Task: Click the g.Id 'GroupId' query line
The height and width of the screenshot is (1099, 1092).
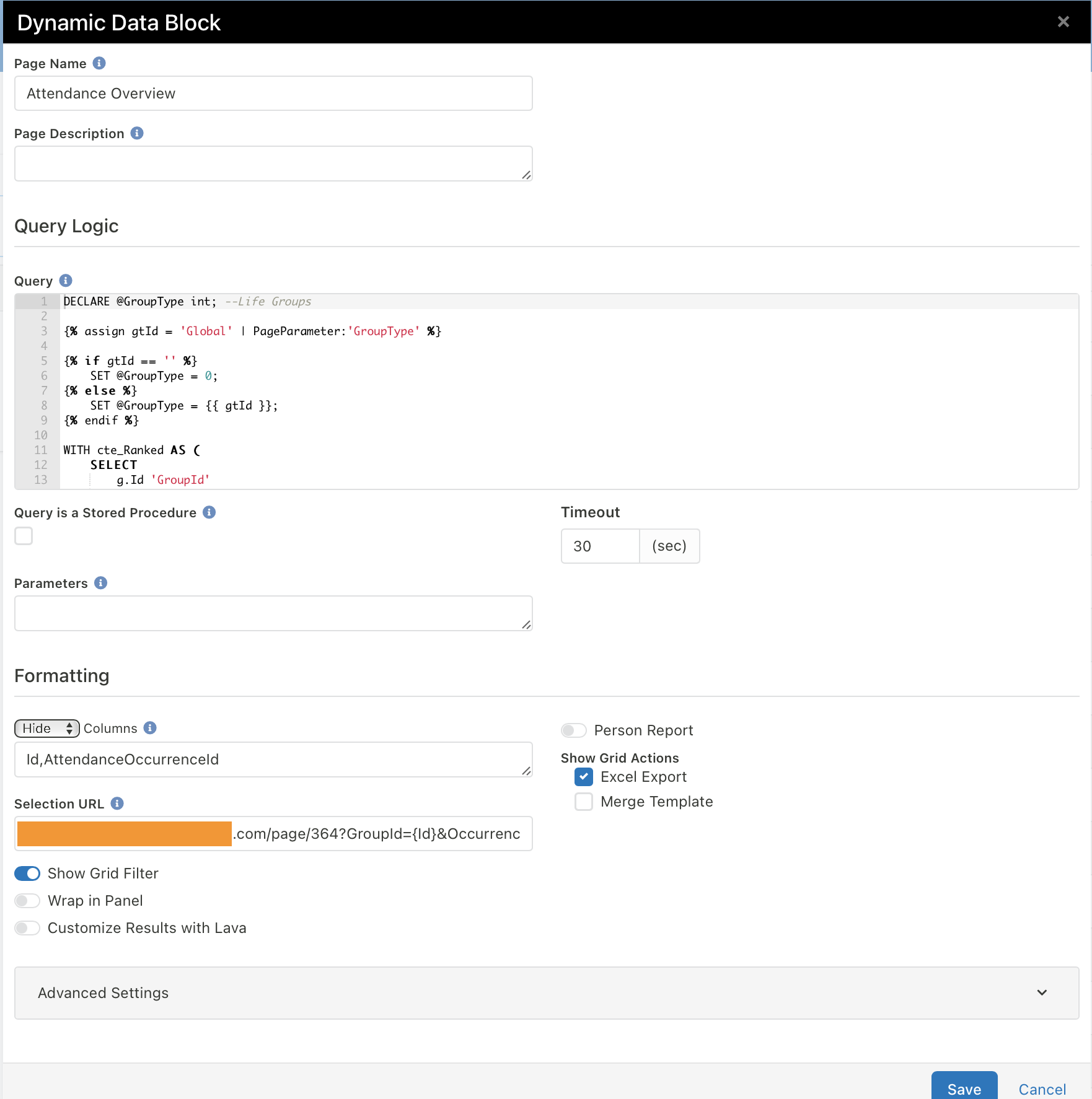Action: tap(163, 480)
